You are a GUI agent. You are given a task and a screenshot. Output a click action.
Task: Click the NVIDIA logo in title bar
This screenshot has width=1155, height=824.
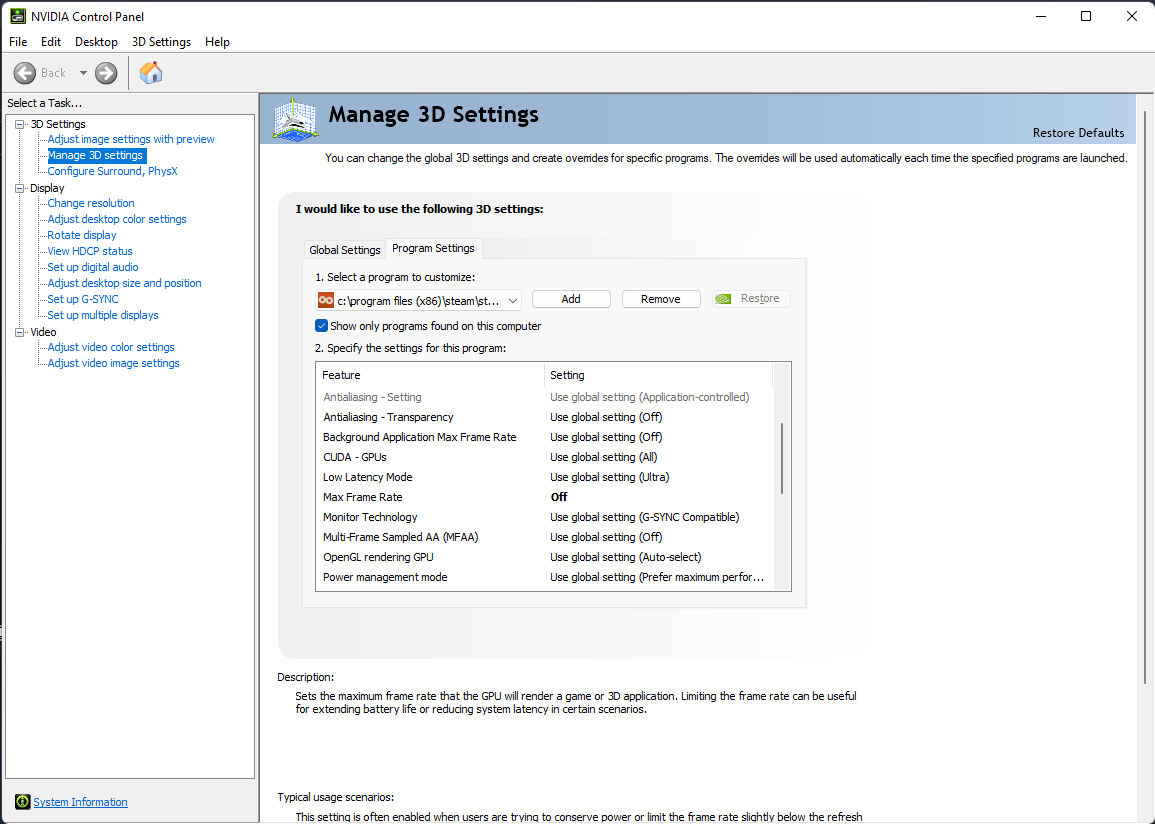point(18,16)
